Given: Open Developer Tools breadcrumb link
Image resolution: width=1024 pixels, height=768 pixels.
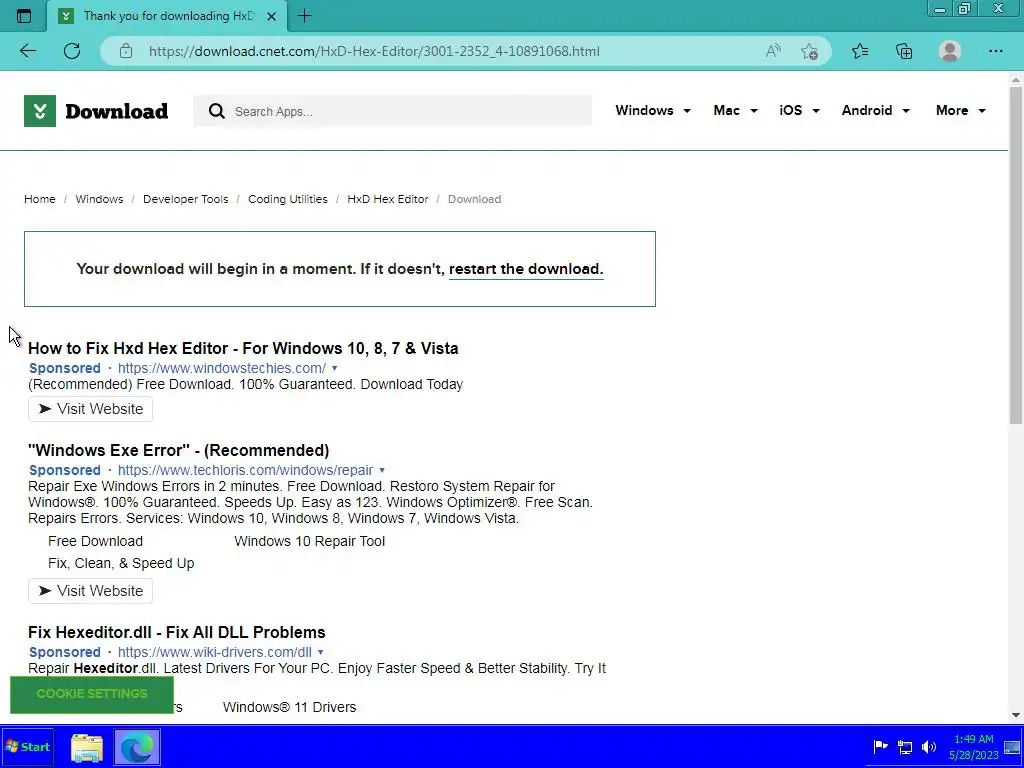Looking at the screenshot, I should [185, 199].
